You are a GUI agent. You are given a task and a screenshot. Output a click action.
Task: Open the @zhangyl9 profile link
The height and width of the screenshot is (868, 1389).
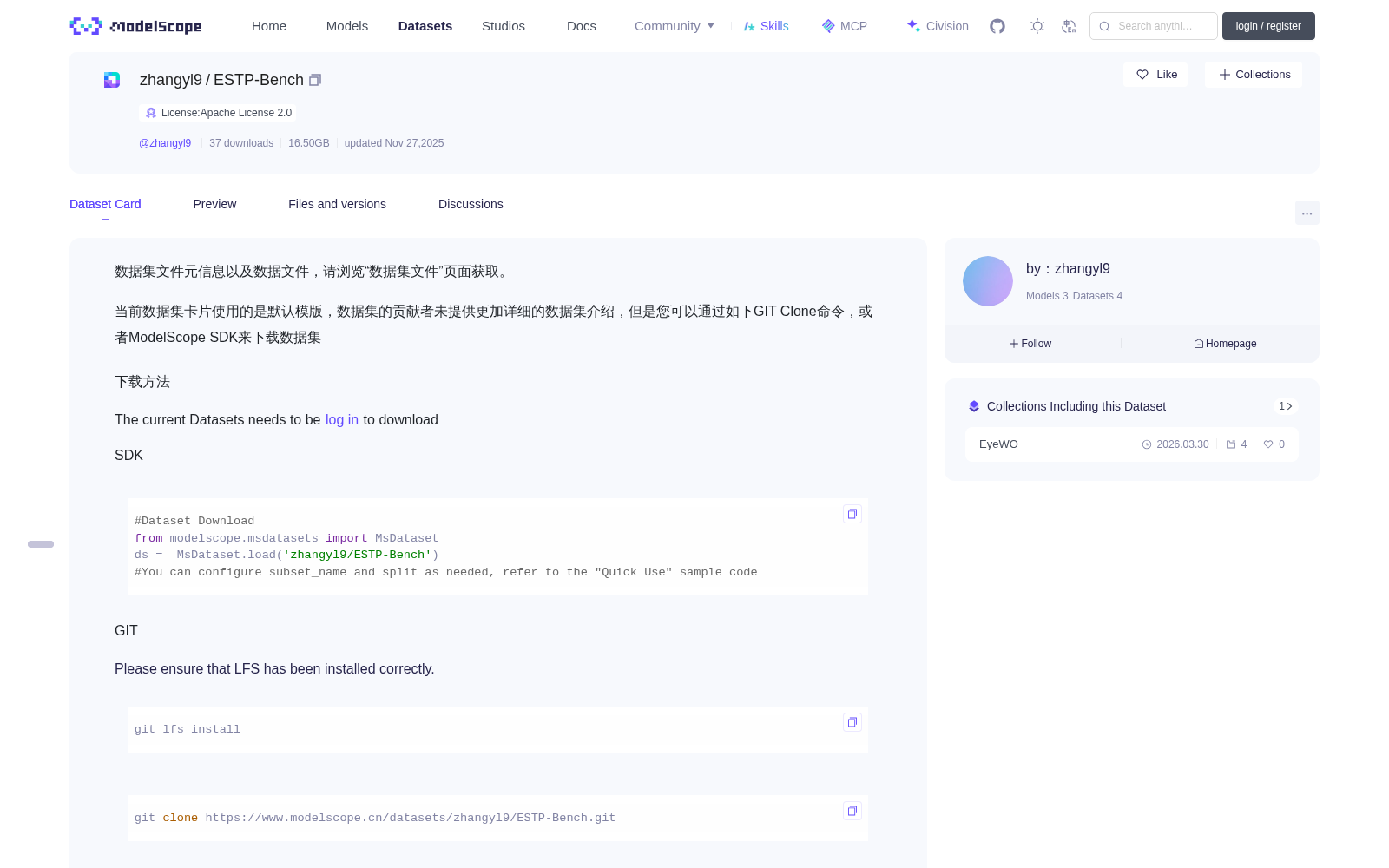pyautogui.click(x=165, y=143)
